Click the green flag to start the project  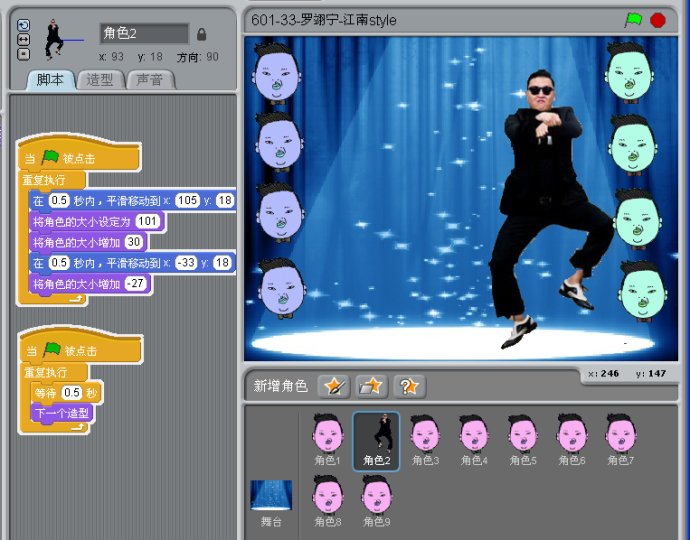click(x=633, y=20)
